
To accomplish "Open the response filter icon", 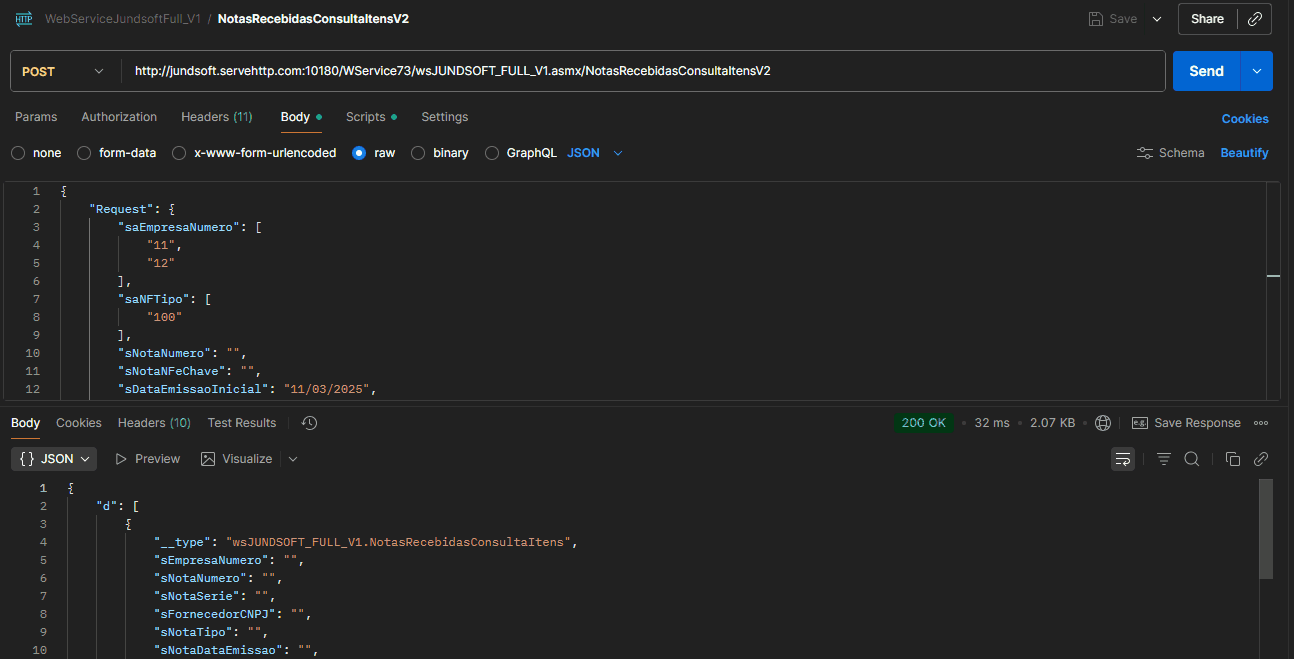I will pyautogui.click(x=1164, y=459).
